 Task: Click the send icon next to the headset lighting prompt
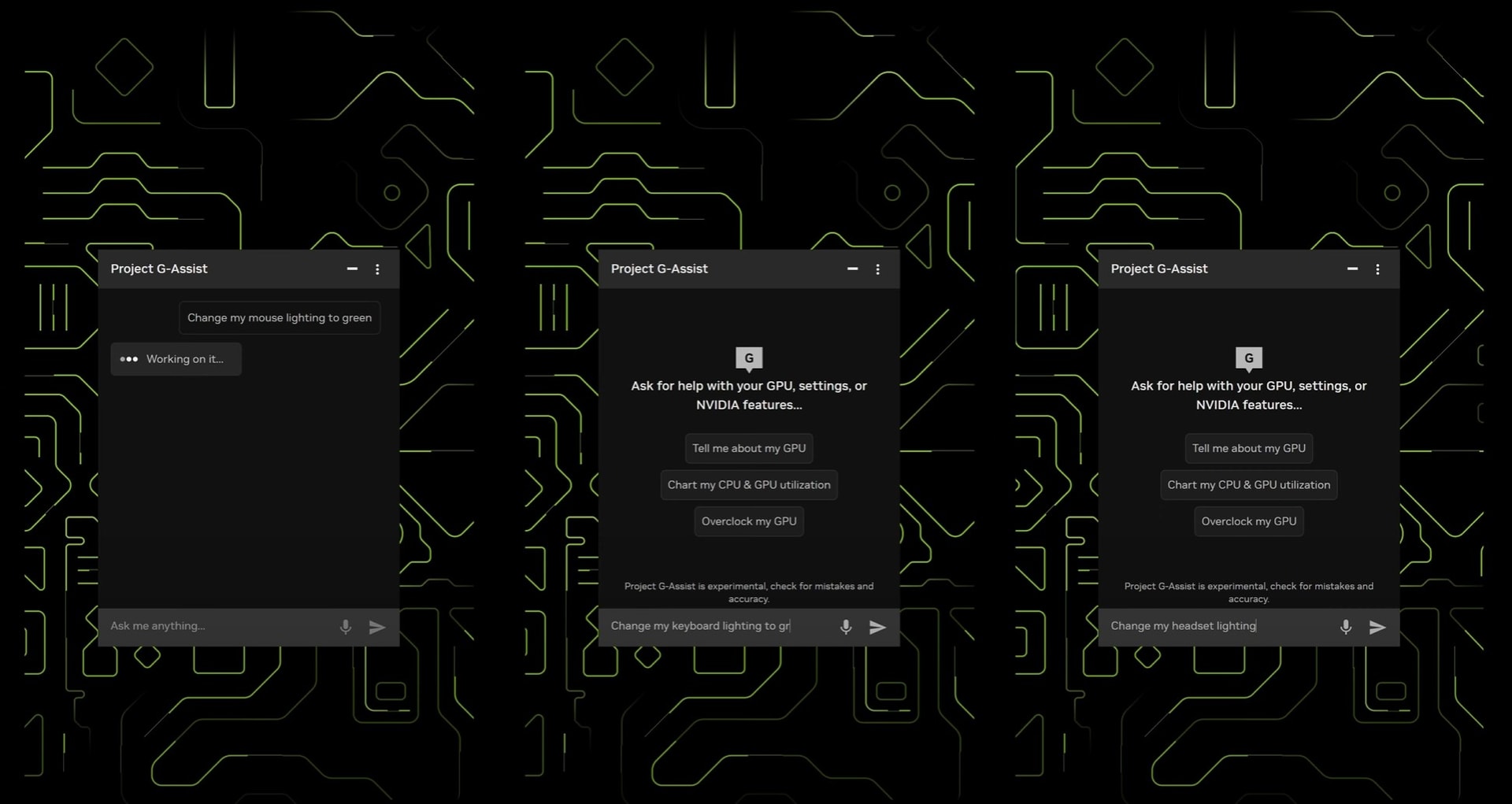1377,626
